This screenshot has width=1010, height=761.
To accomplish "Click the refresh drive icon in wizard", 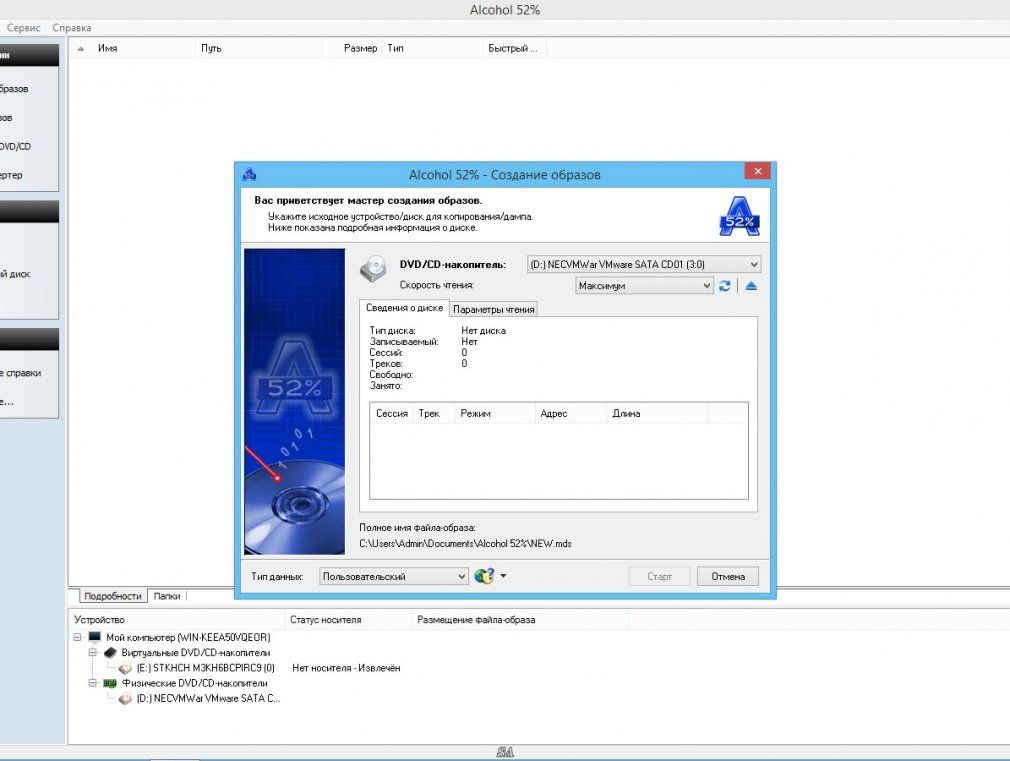I will (x=725, y=285).
